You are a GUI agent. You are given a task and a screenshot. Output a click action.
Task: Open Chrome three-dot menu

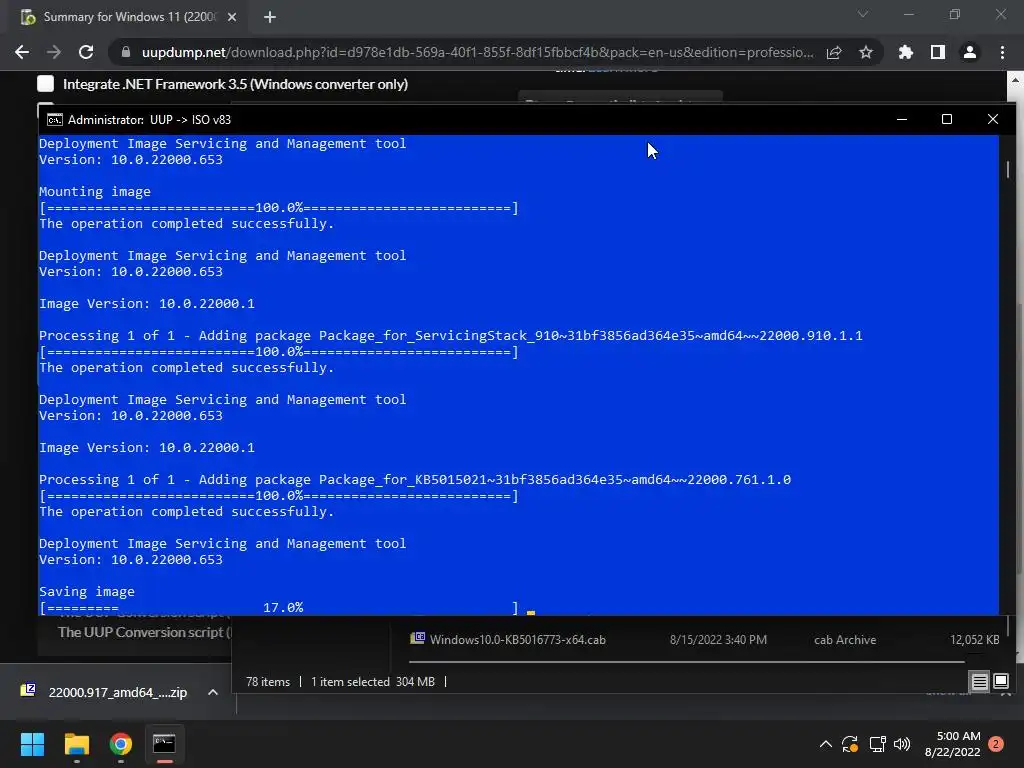coord(1002,52)
